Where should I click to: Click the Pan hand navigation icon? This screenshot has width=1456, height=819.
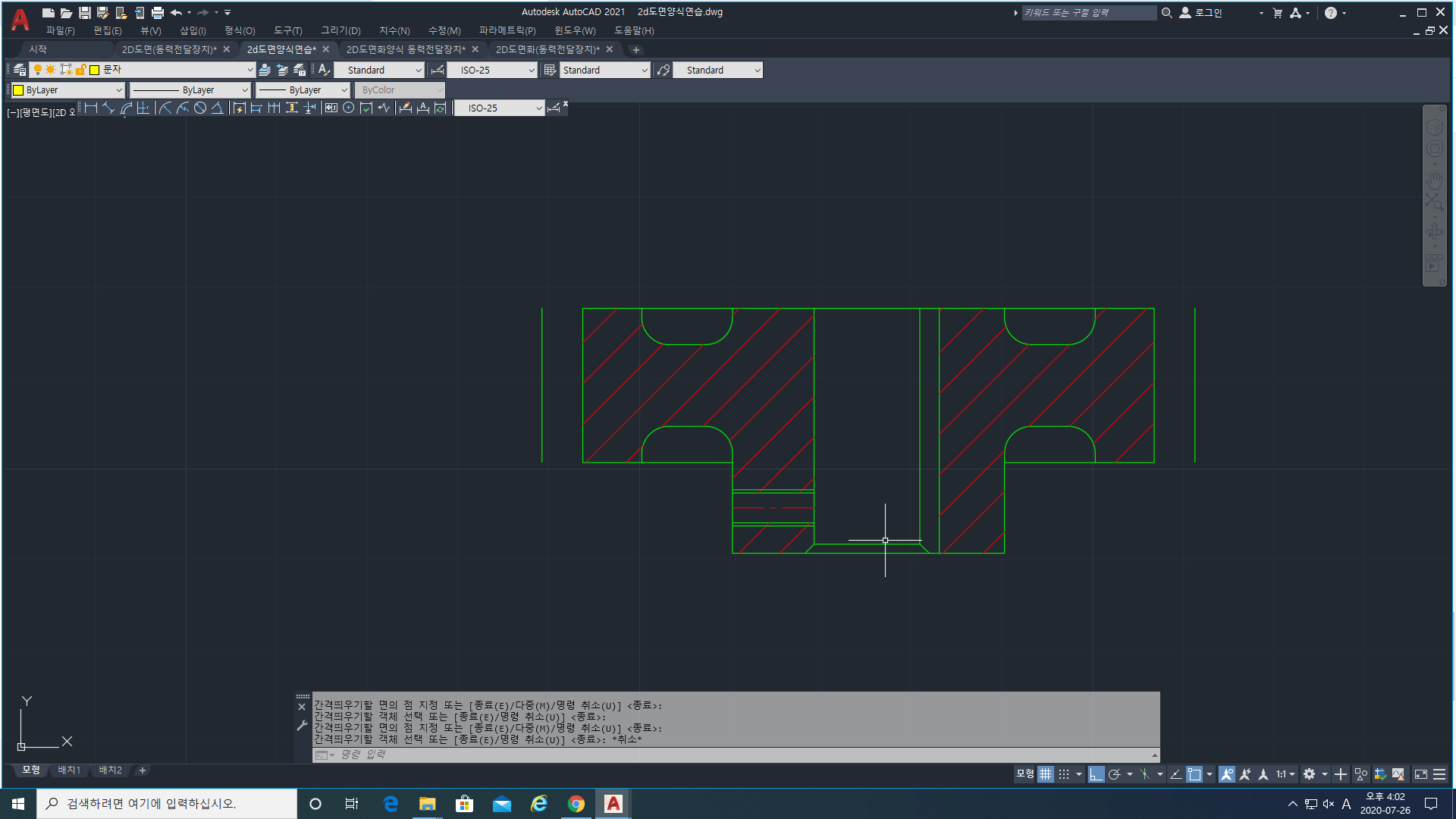coord(1434,180)
